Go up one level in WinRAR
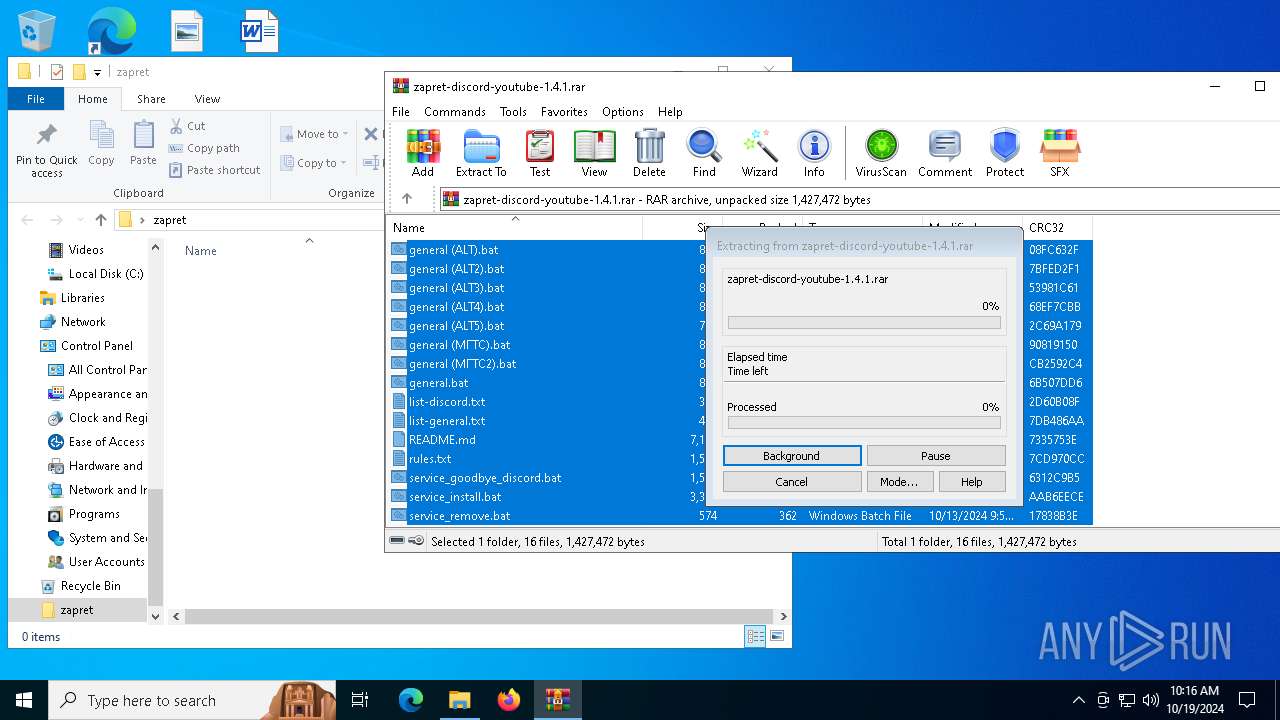This screenshot has height=720, width=1280. coord(406,199)
